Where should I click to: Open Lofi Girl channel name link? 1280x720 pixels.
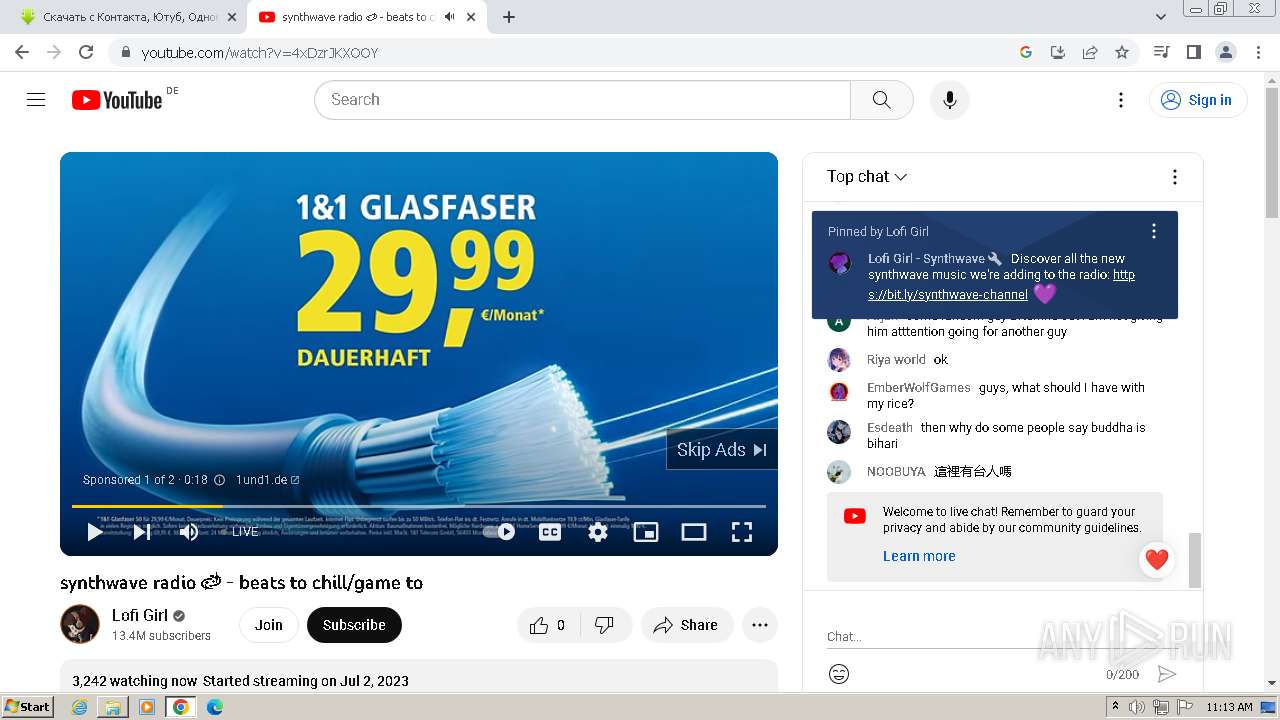point(140,615)
